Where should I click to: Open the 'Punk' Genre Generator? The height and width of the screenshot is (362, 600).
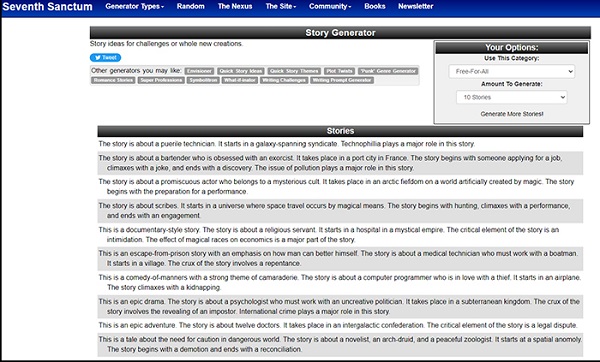[x=388, y=71]
